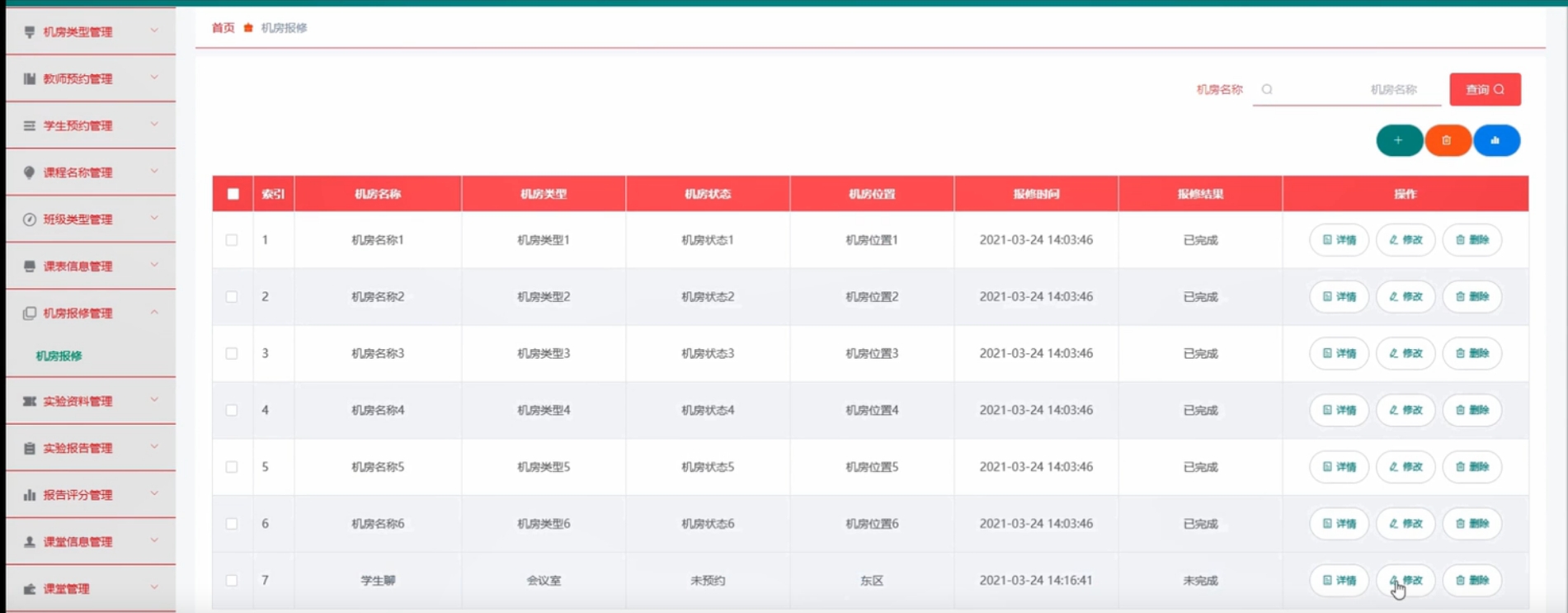Click 首页 breadcrumb link

pos(223,28)
